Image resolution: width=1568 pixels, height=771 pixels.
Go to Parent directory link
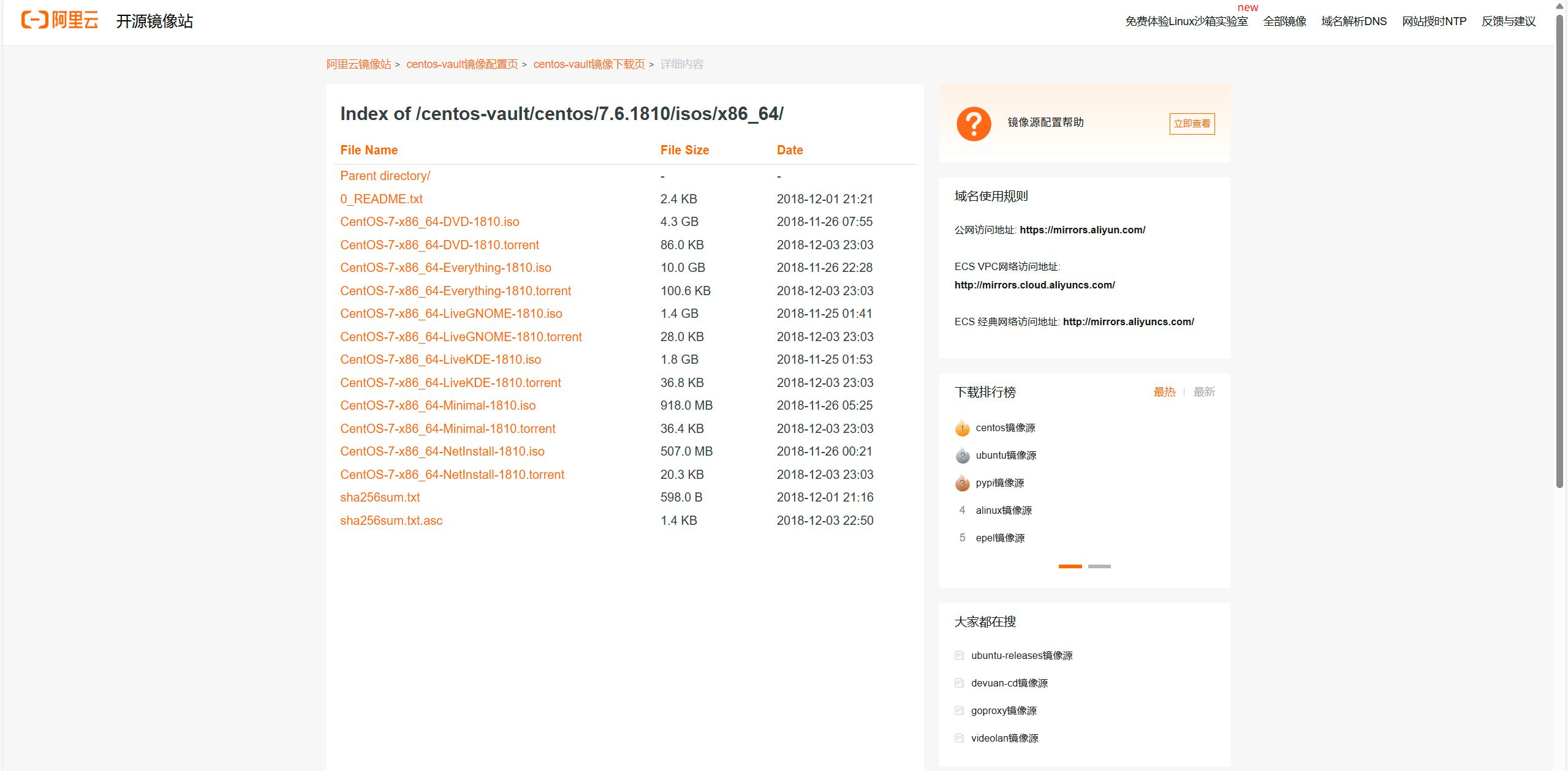pos(385,176)
